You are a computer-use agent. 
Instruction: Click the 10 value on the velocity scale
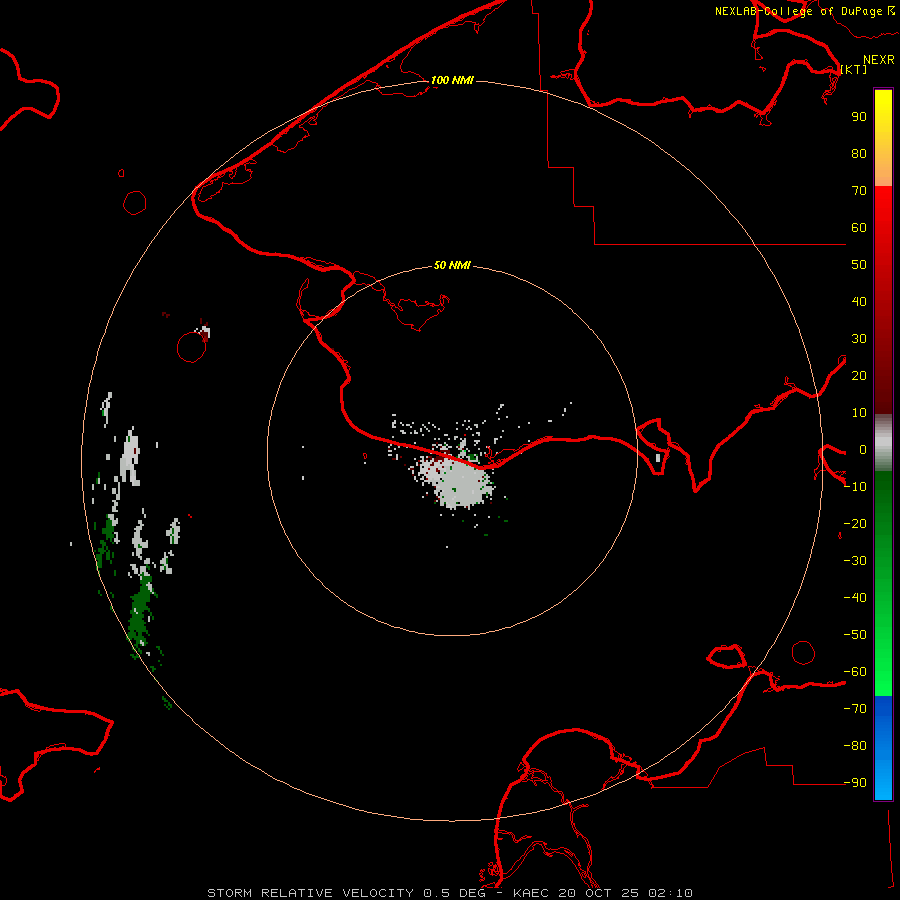(x=859, y=413)
